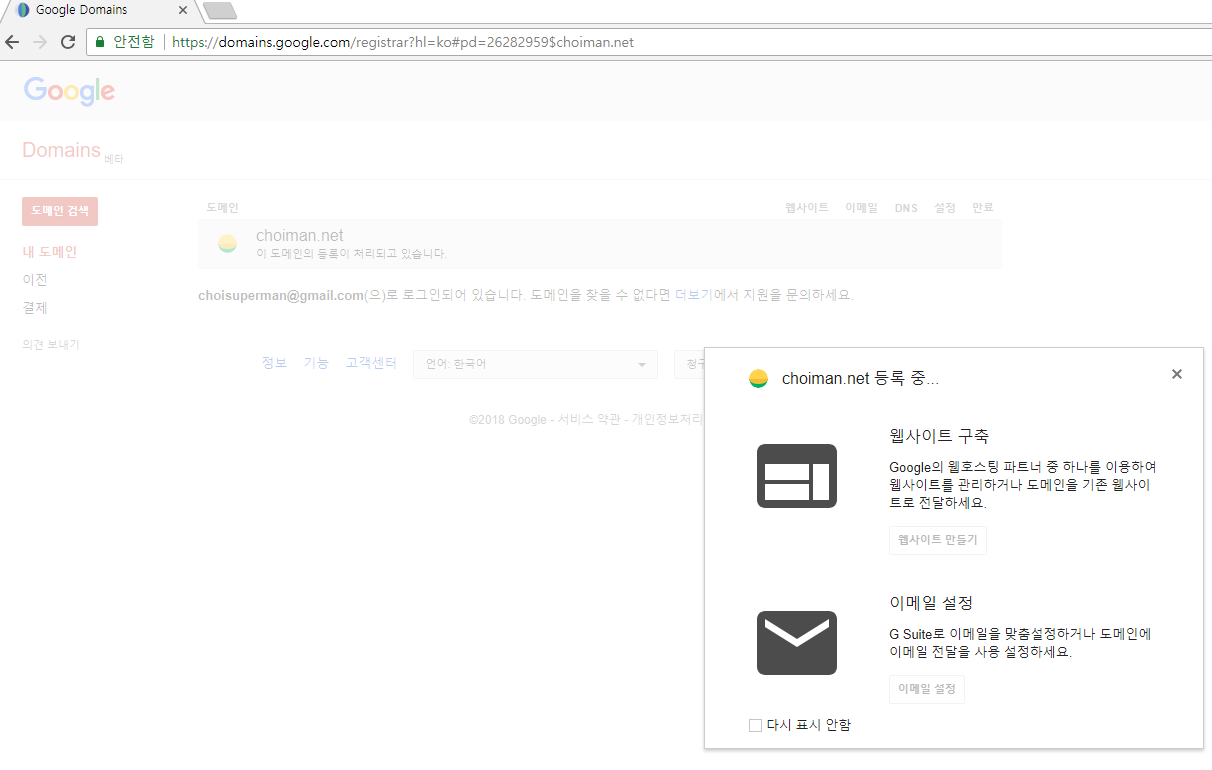1212x770 pixels.
Task: Open 이전 in sidebar
Action: click(x=35, y=280)
